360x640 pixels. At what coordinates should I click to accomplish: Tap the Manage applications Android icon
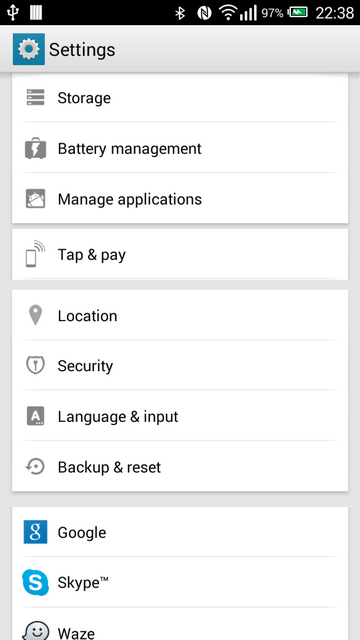pos(36,199)
